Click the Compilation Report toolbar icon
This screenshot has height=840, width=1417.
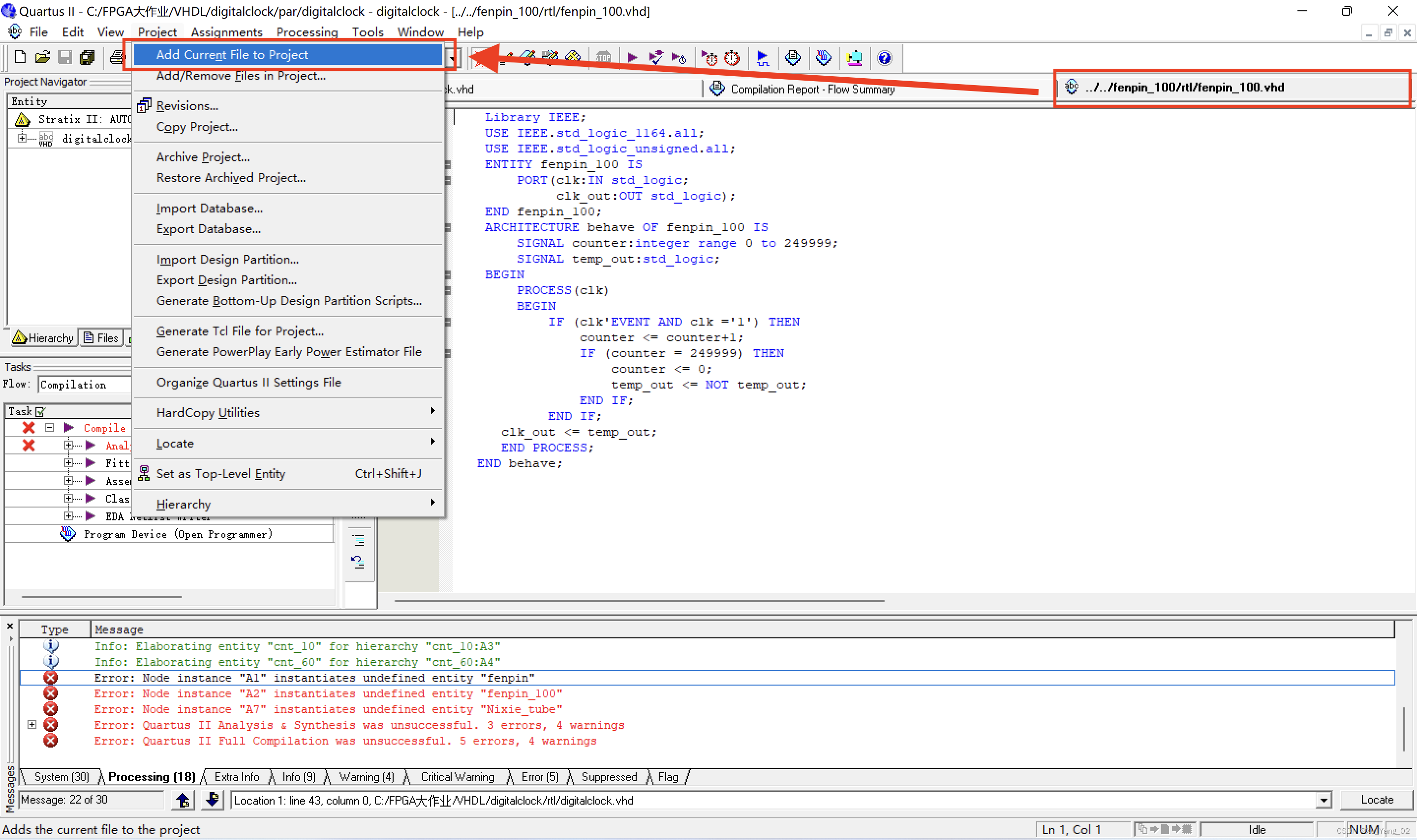coord(793,58)
